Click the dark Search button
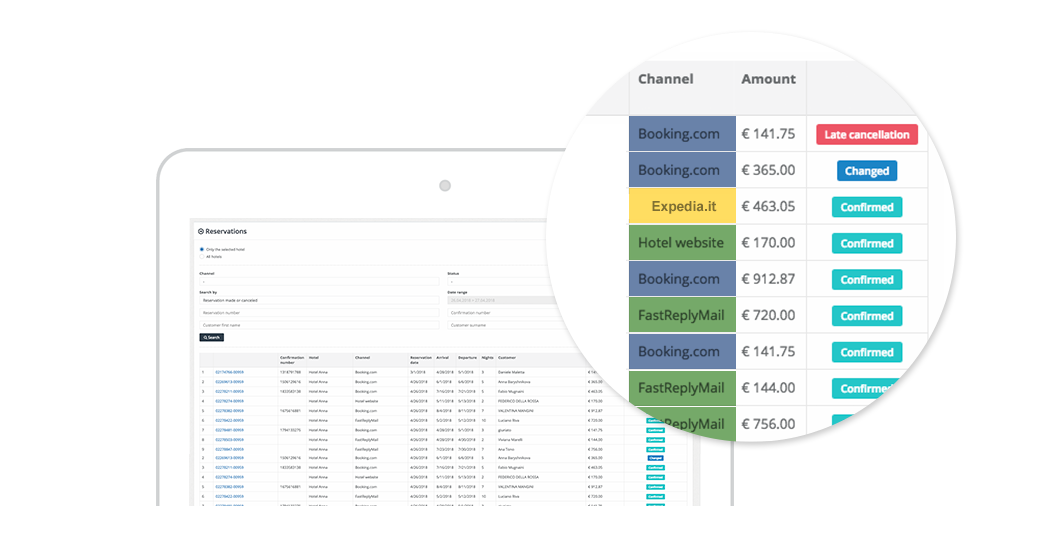1047x542 pixels. [212, 338]
